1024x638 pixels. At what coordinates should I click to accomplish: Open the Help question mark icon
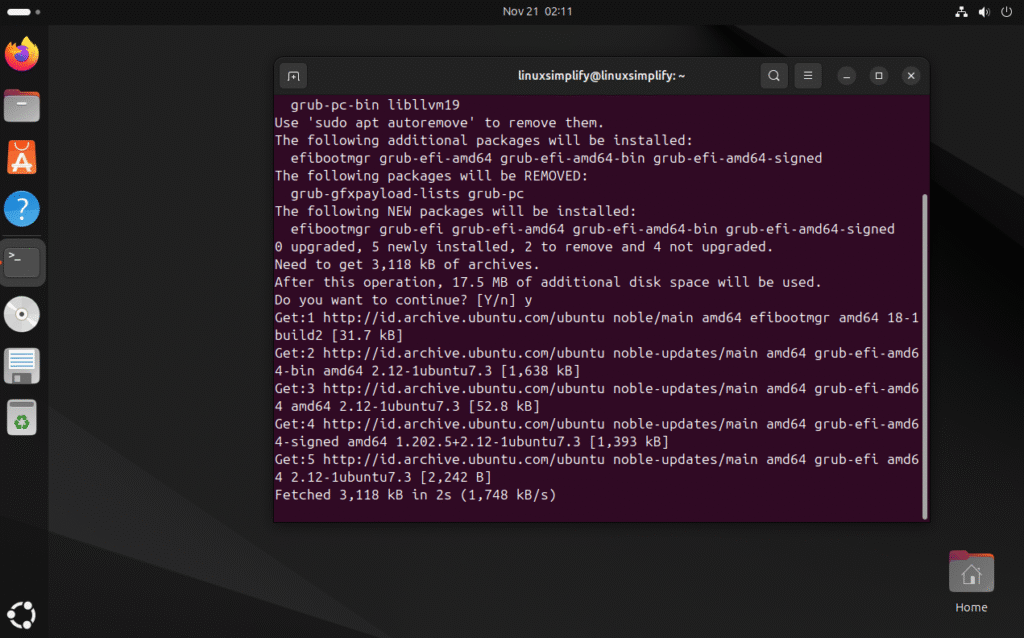point(22,209)
